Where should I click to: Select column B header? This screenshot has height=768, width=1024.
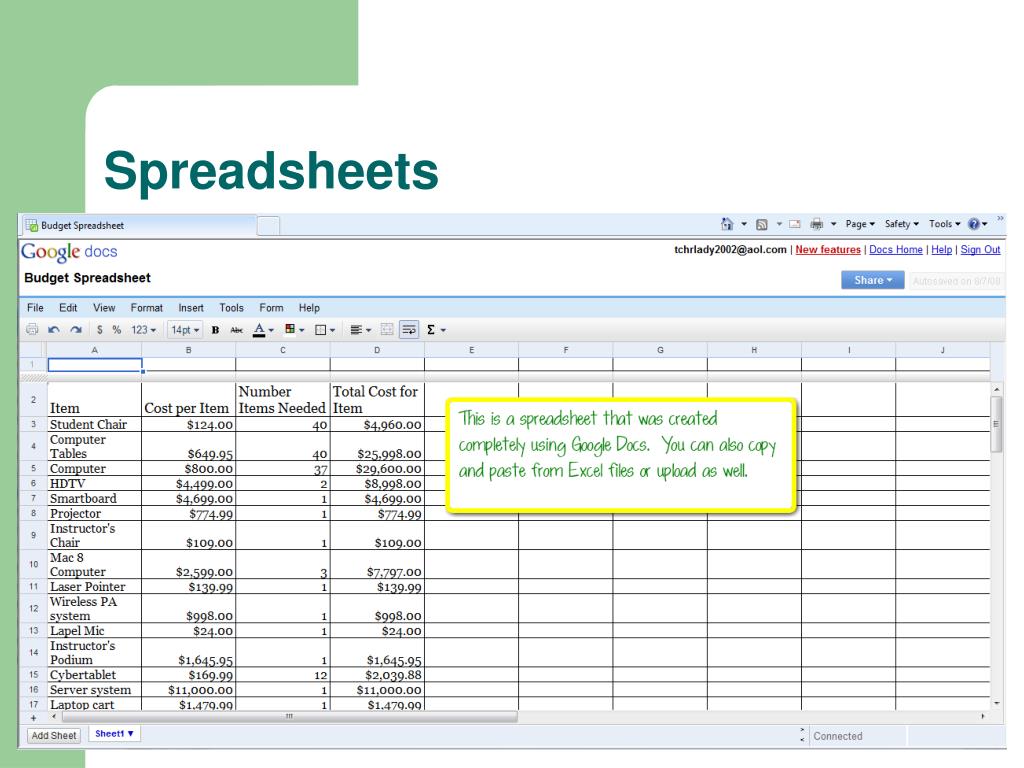click(x=189, y=351)
